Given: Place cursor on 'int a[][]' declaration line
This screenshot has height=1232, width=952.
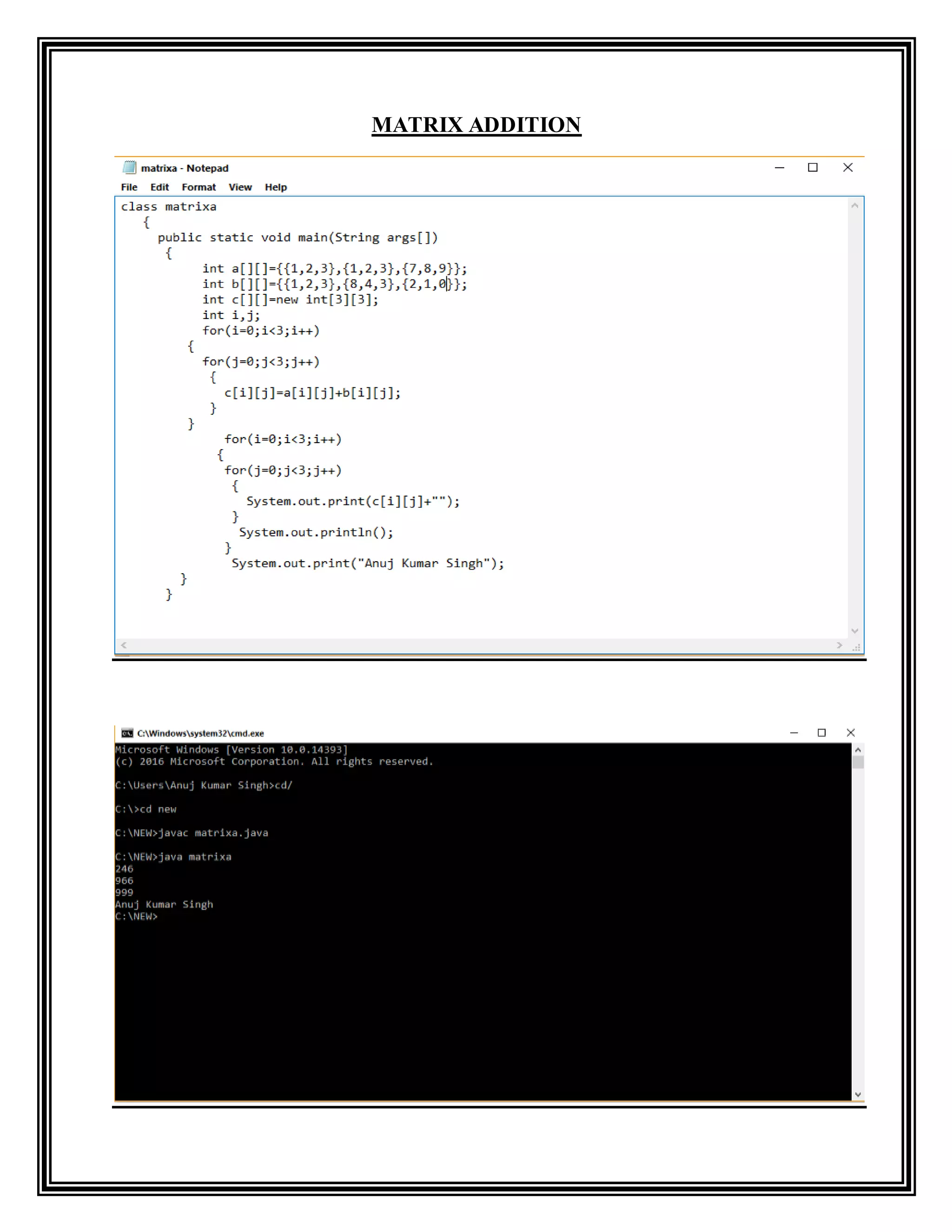Looking at the screenshot, I should (335, 269).
